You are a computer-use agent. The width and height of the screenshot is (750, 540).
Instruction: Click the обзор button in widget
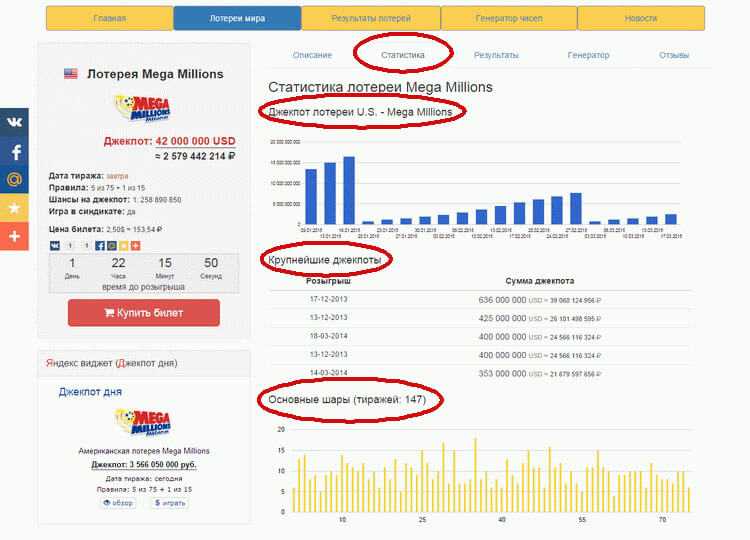tap(118, 503)
